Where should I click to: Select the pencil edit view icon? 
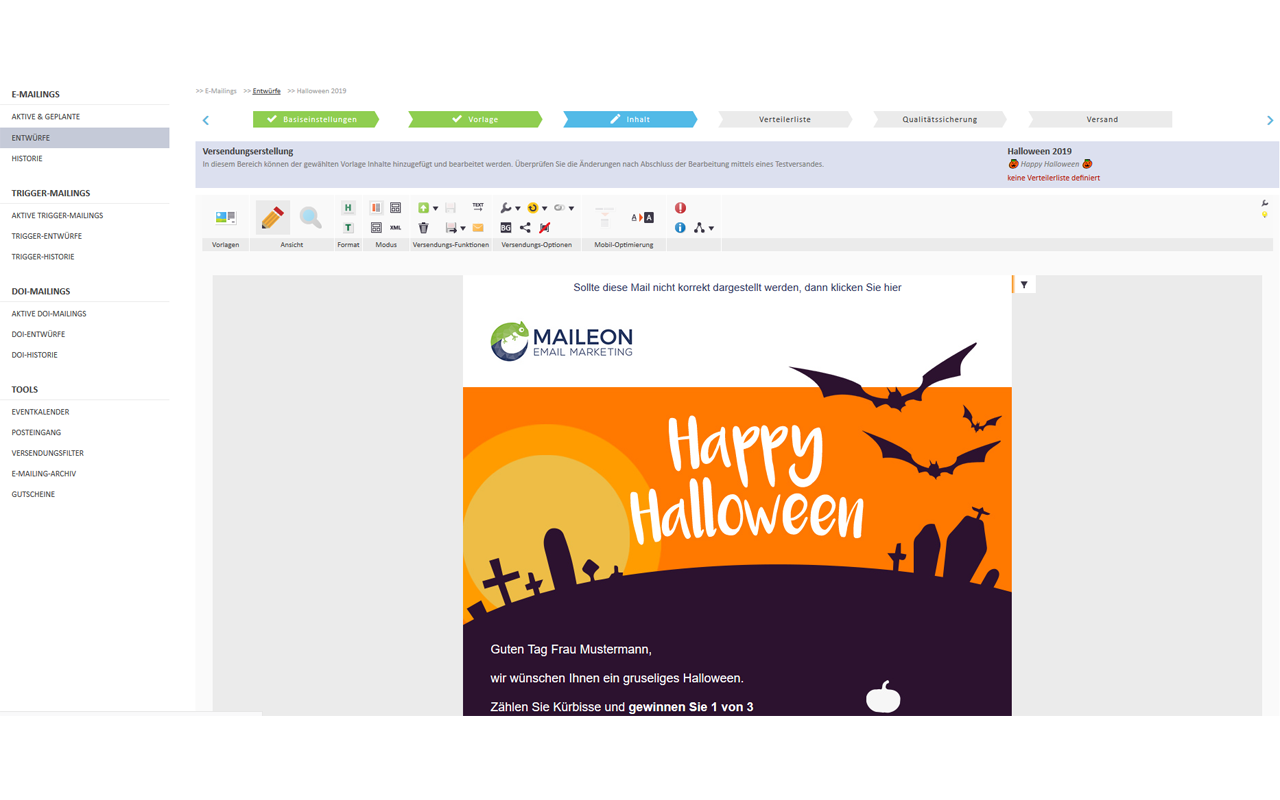coord(272,217)
